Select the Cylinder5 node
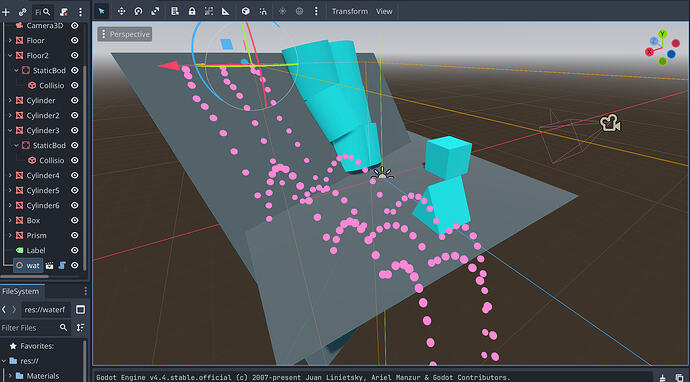 click(43, 190)
